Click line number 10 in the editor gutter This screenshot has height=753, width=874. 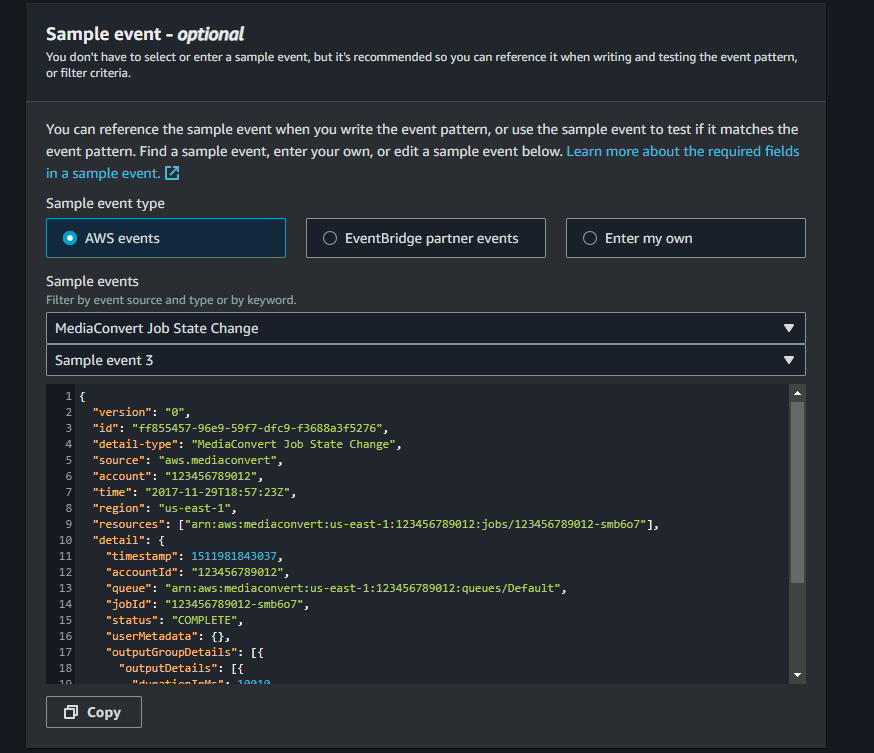pyautogui.click(x=65, y=540)
